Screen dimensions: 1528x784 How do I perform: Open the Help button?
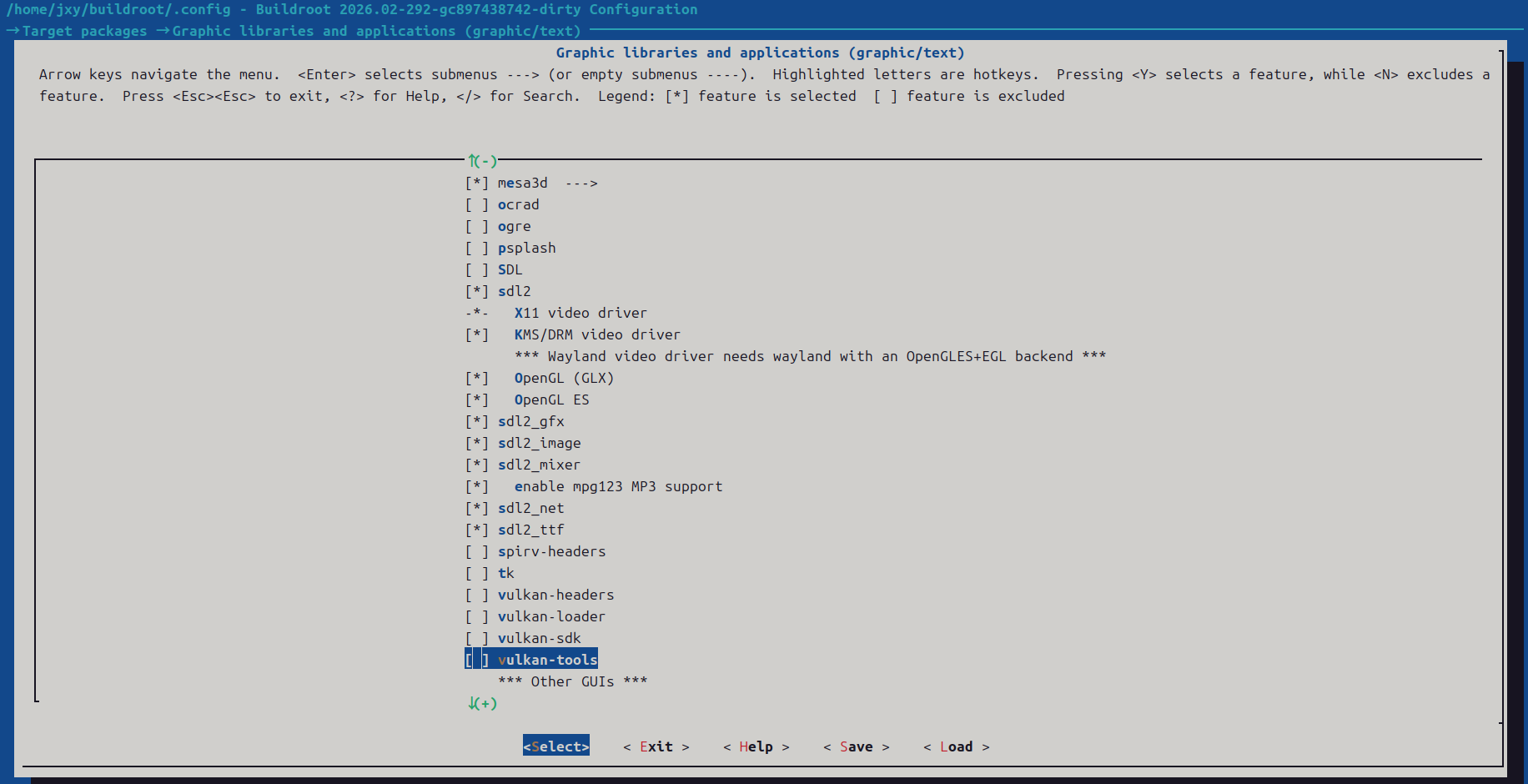tap(756, 746)
